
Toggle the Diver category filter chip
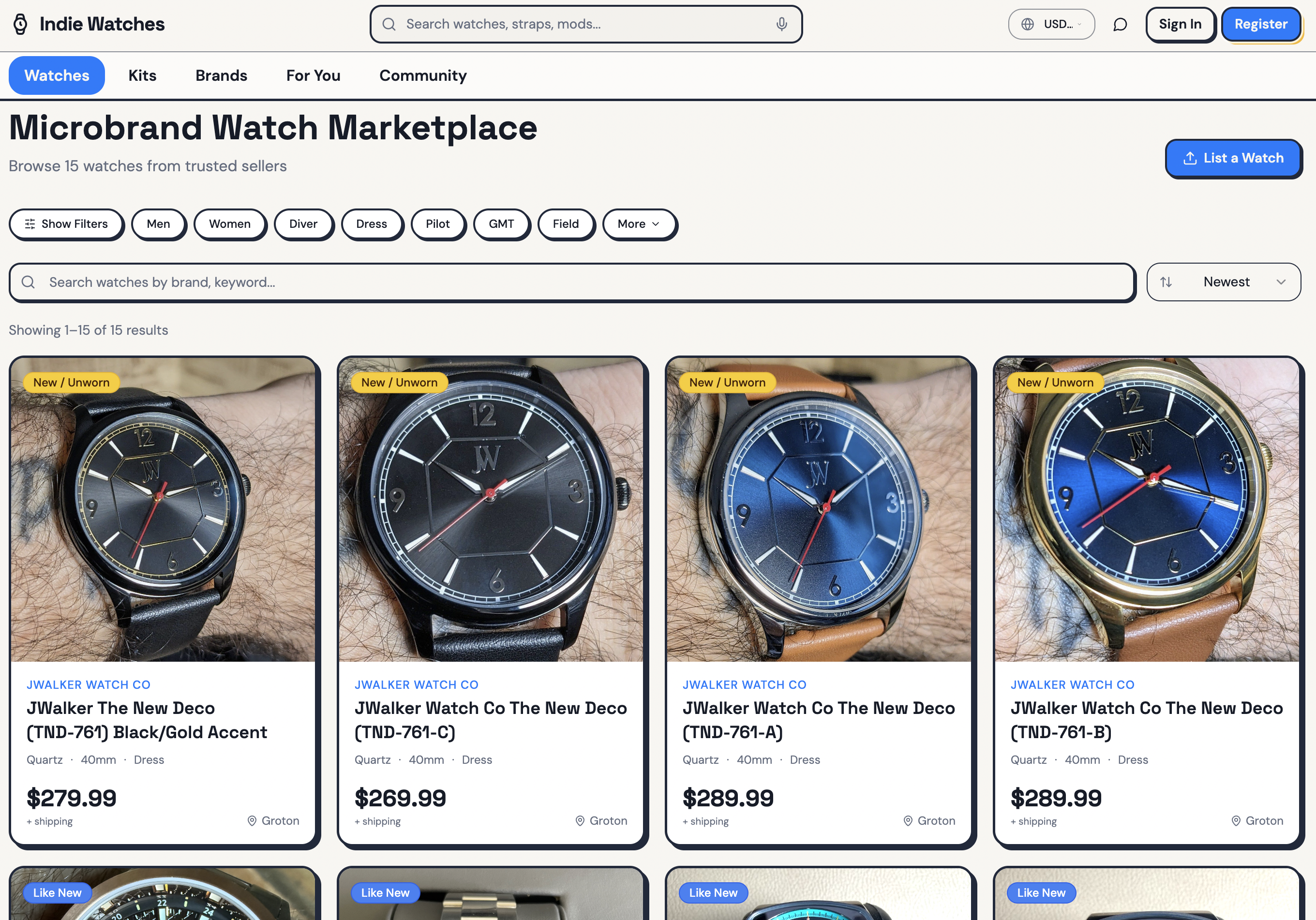(x=303, y=224)
